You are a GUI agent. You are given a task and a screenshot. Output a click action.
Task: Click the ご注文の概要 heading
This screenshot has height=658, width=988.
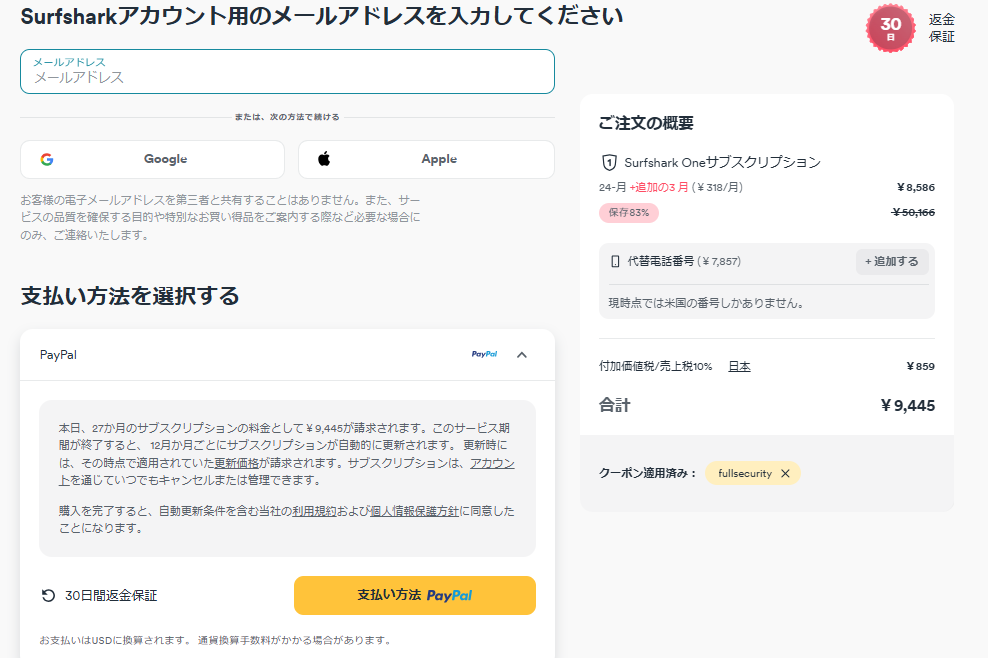pyautogui.click(x=646, y=123)
